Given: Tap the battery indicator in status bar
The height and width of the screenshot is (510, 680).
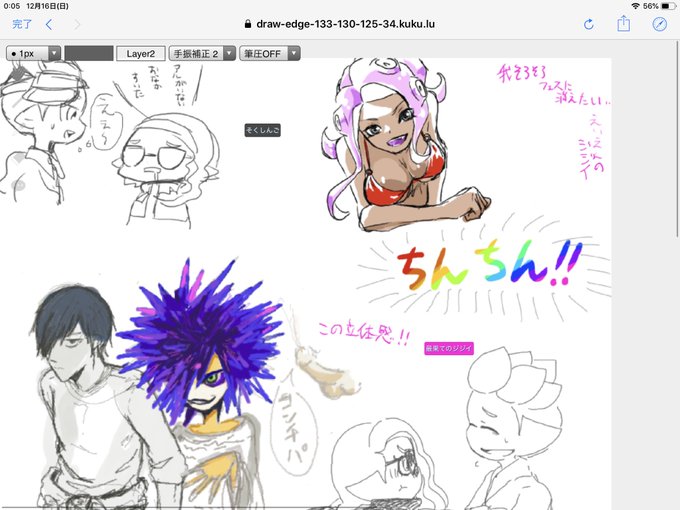Looking at the screenshot, I should tap(668, 6).
